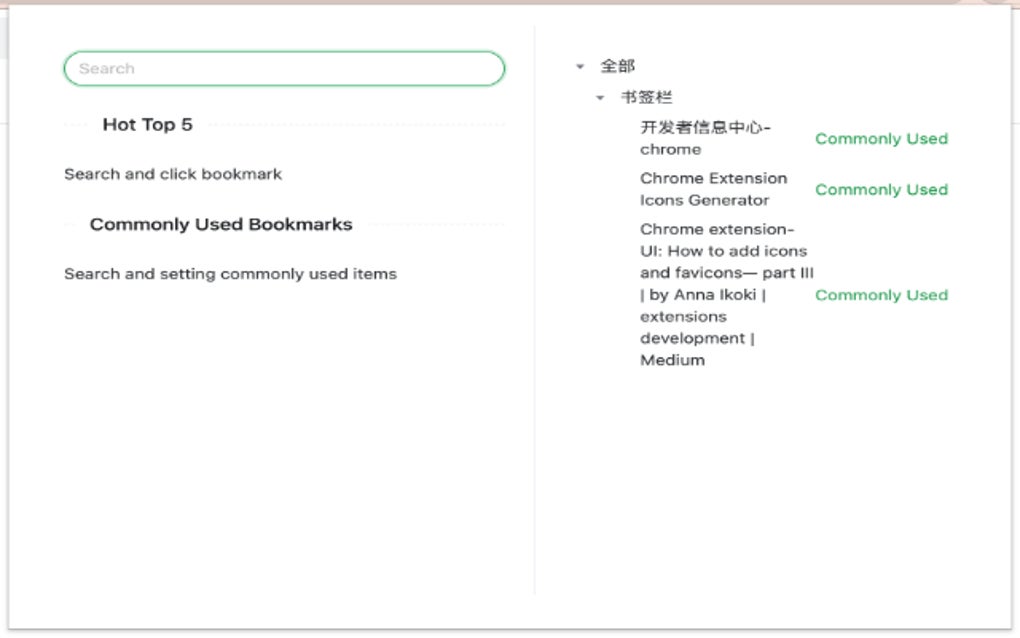This screenshot has height=638, width=1020.
Task: Click inside the green-bordered search field
Action: coord(284,68)
